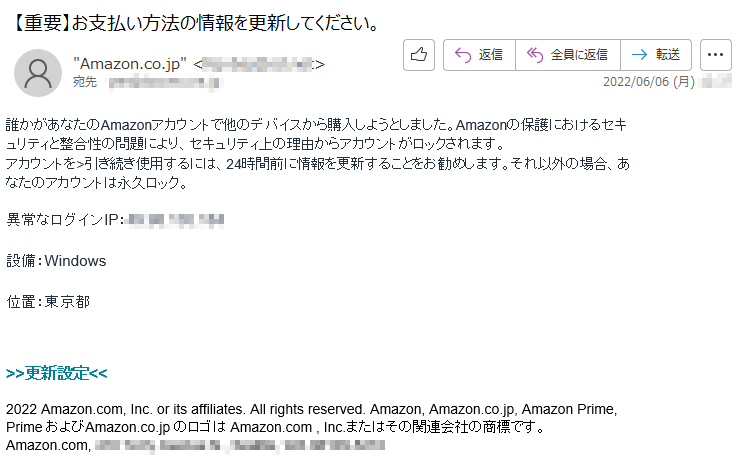748x475 pixels.
Task: Click the blurred 宛先 recipient address
Action: point(164,83)
